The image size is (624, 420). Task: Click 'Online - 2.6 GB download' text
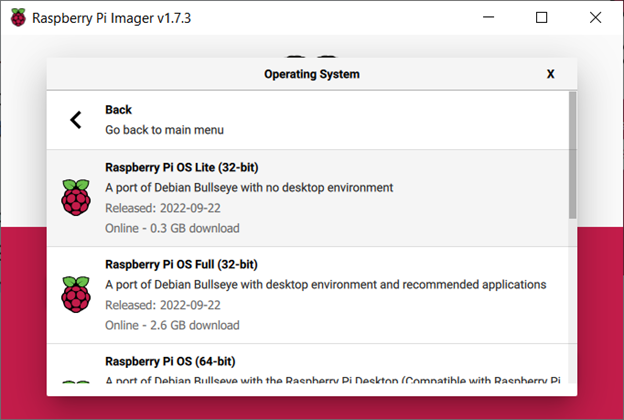click(x=172, y=325)
